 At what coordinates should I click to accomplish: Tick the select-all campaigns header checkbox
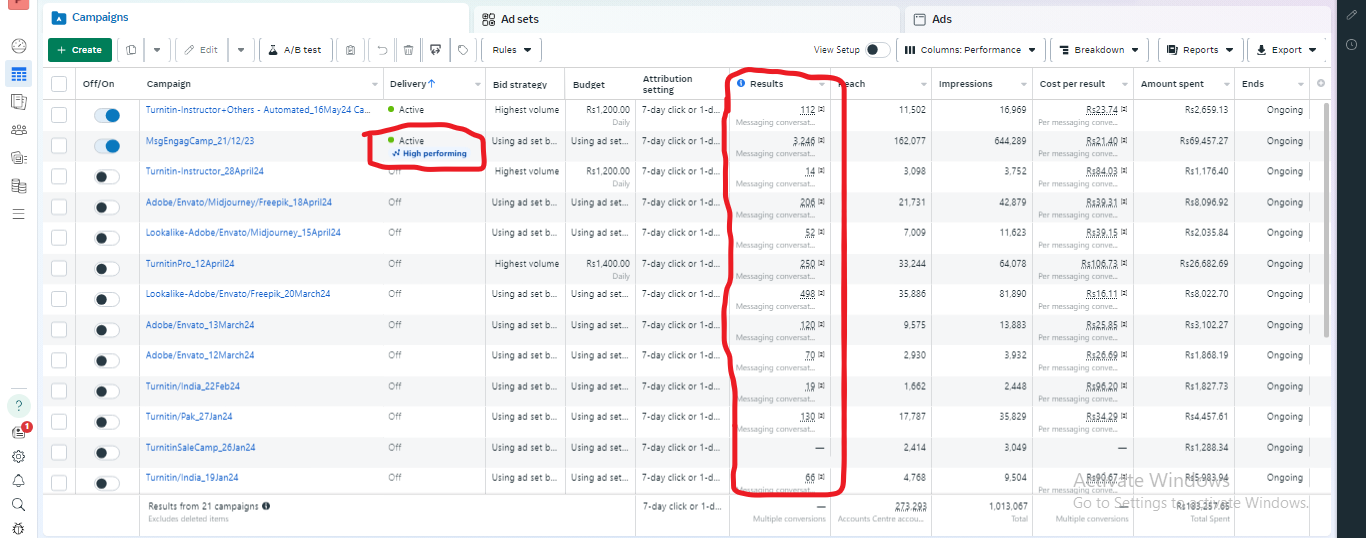click(59, 84)
